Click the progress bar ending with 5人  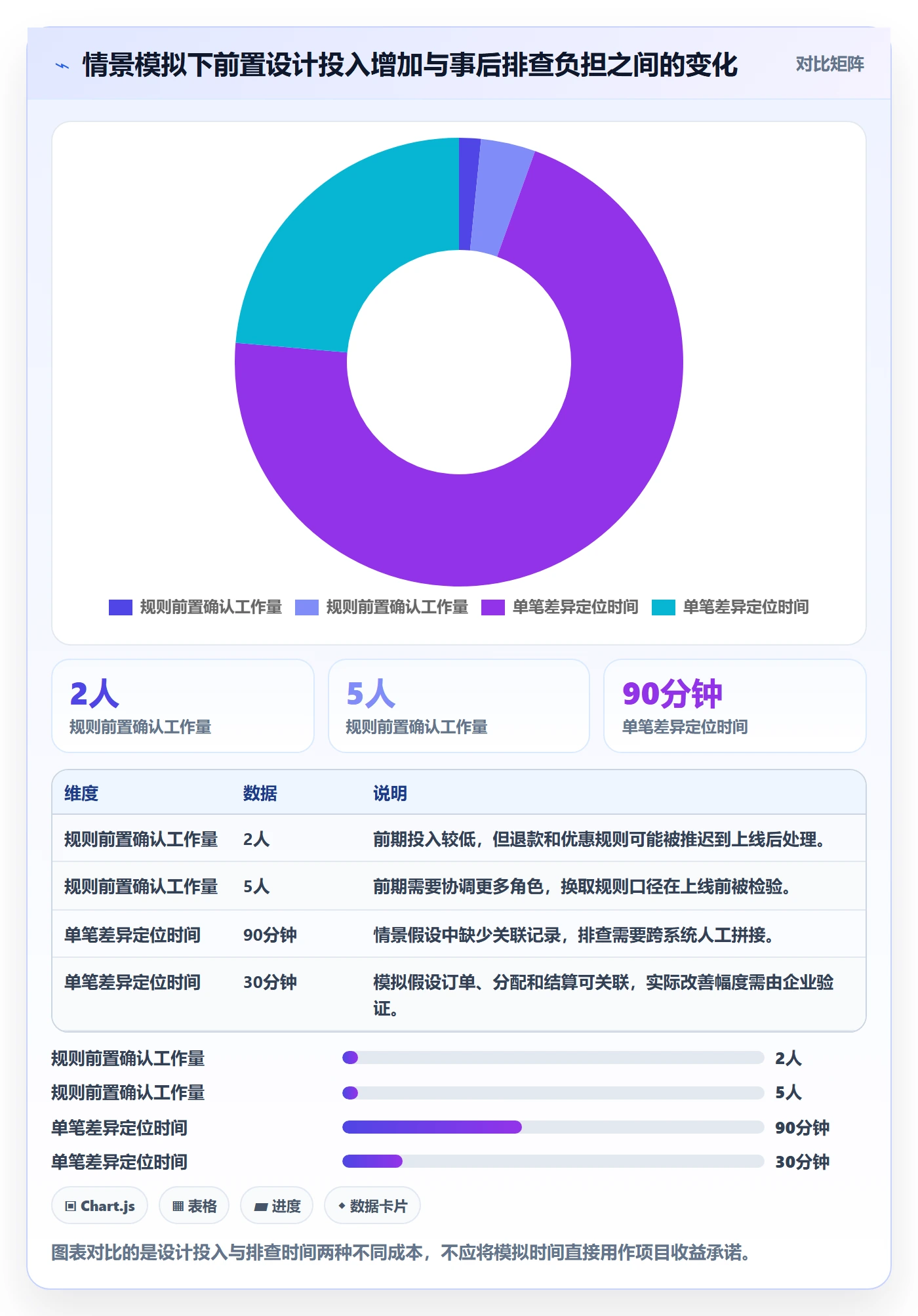[x=553, y=1093]
